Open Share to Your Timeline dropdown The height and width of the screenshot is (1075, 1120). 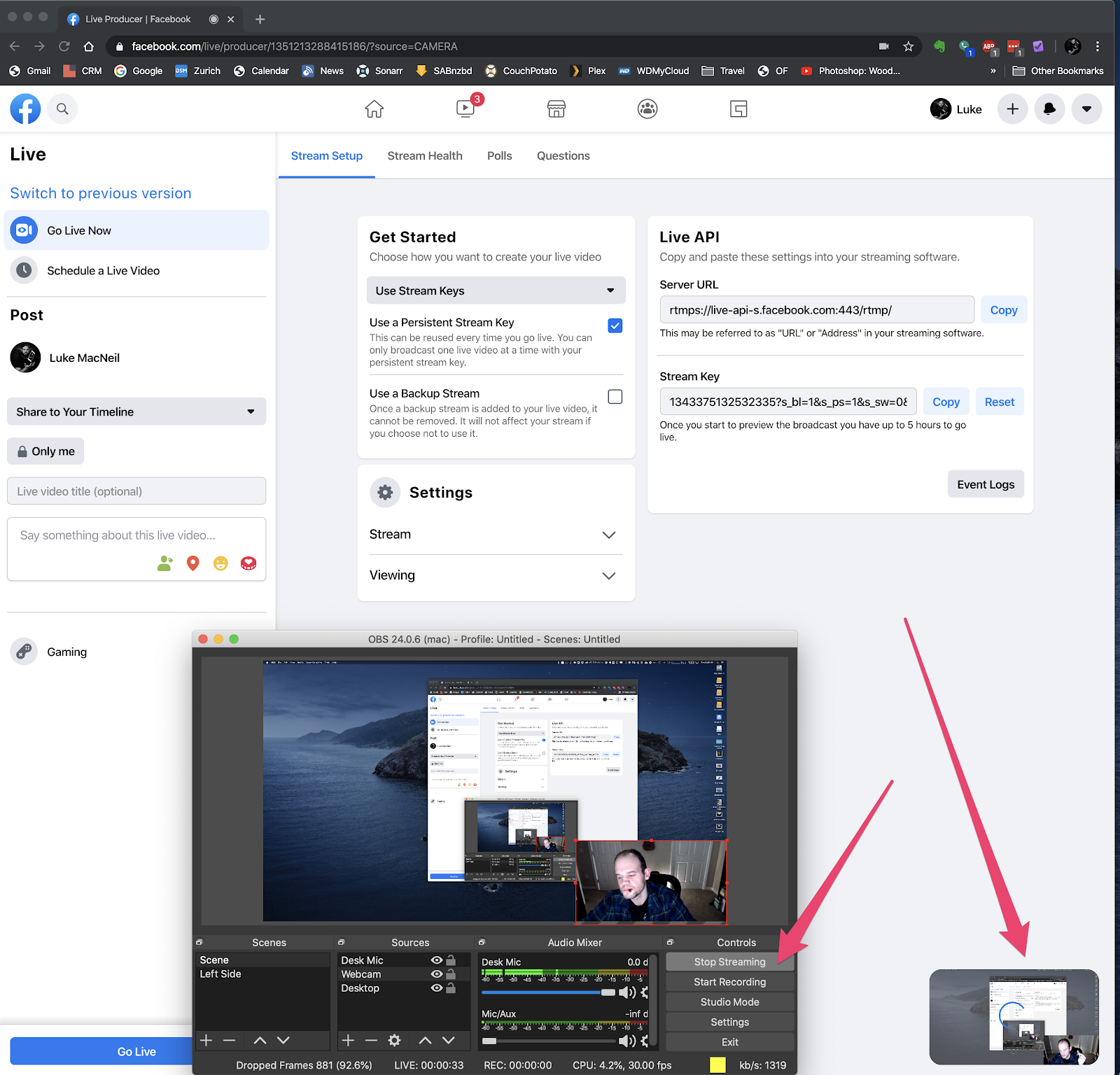click(136, 412)
